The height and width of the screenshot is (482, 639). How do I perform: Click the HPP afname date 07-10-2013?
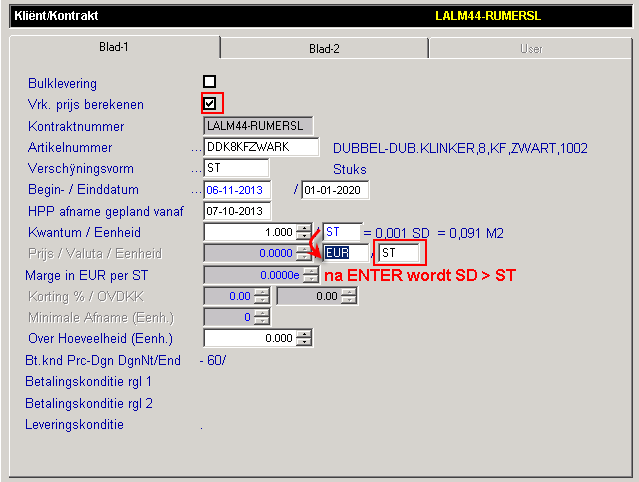(x=237, y=211)
